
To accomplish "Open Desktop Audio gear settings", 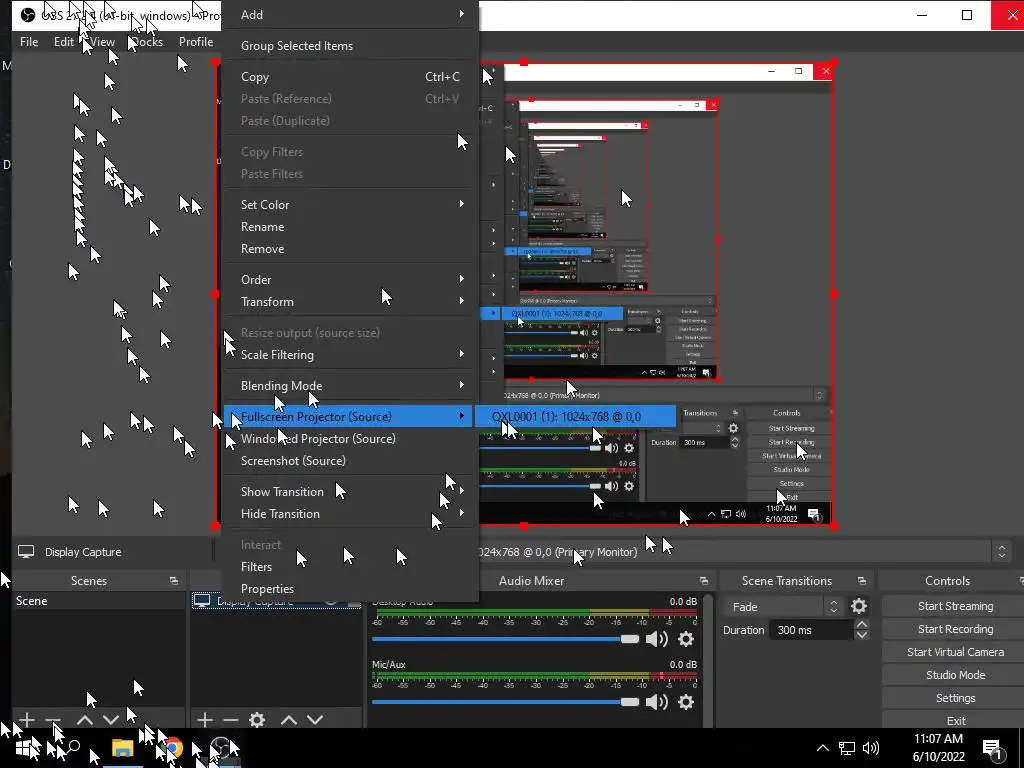I will [x=686, y=639].
